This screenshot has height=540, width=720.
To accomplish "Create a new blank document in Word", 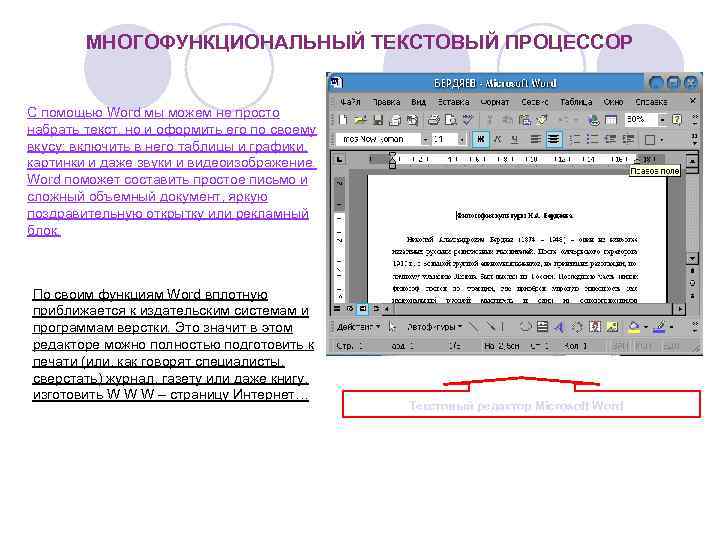I will coord(343,120).
